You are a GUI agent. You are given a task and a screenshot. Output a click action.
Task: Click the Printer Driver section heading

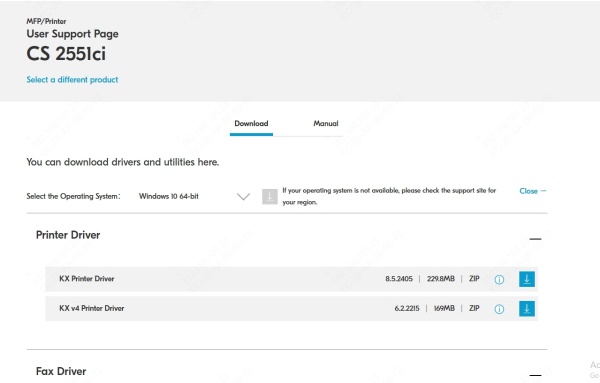(x=68, y=235)
